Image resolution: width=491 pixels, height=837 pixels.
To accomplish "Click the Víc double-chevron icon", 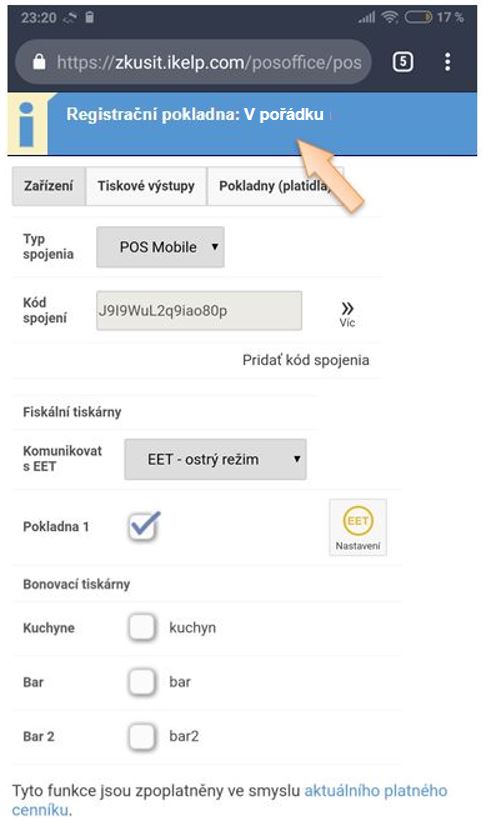I will 347,313.
